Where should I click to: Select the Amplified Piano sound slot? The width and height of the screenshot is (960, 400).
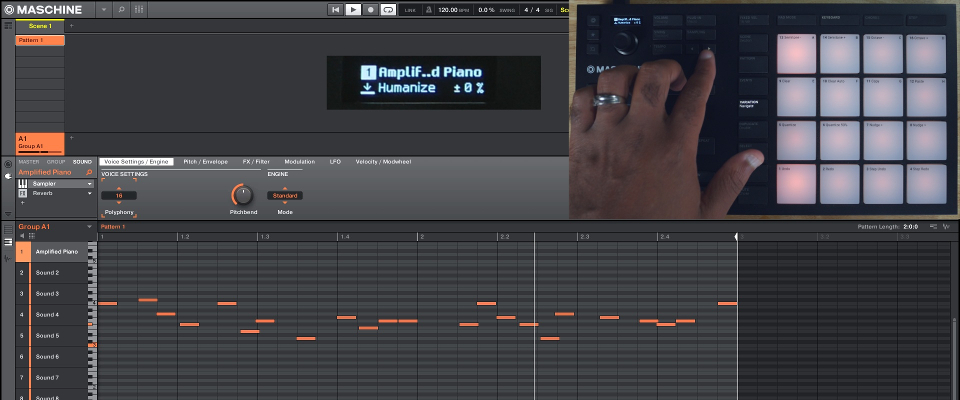[53, 252]
